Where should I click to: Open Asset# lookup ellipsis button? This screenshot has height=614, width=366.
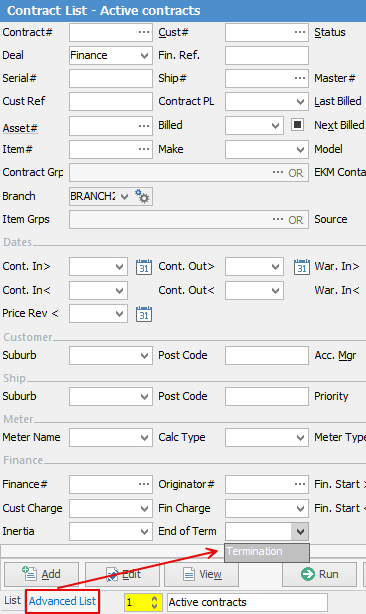click(x=144, y=126)
